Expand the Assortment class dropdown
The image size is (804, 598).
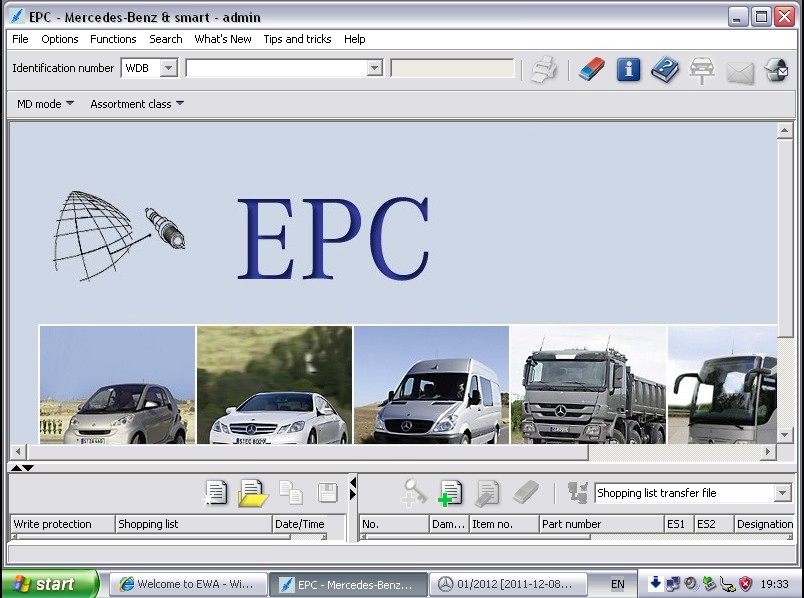point(137,104)
